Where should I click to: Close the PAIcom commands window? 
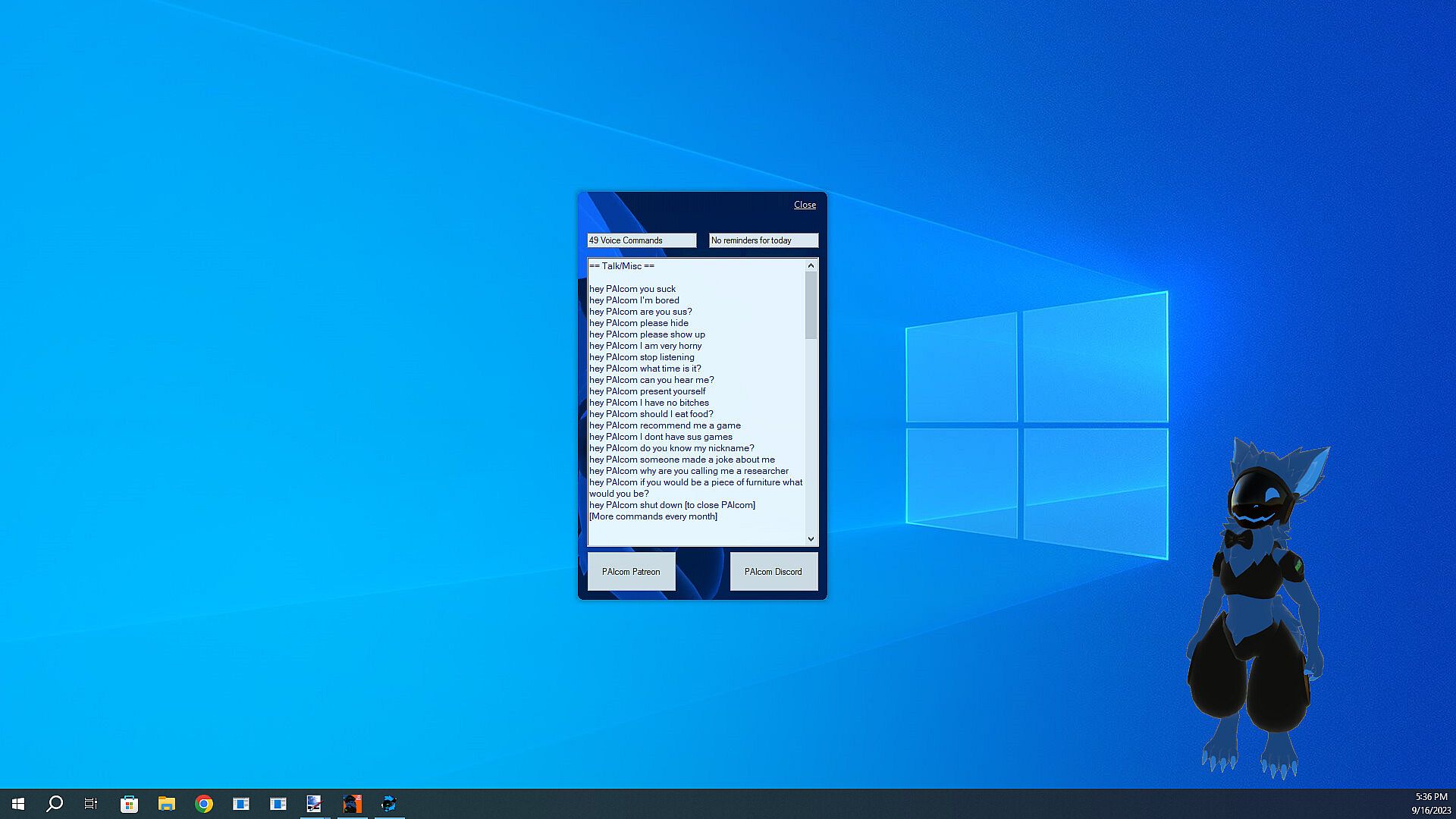pos(805,205)
